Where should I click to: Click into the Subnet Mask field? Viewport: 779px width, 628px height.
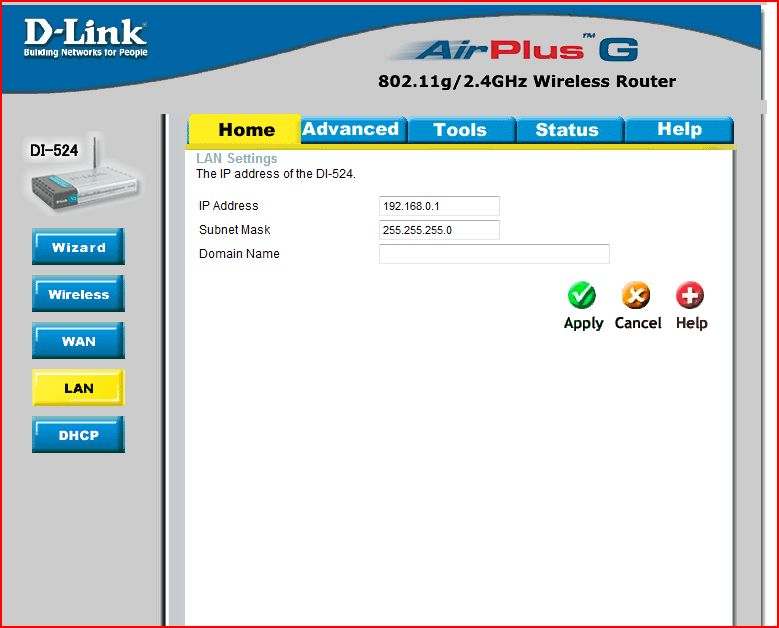click(x=439, y=230)
